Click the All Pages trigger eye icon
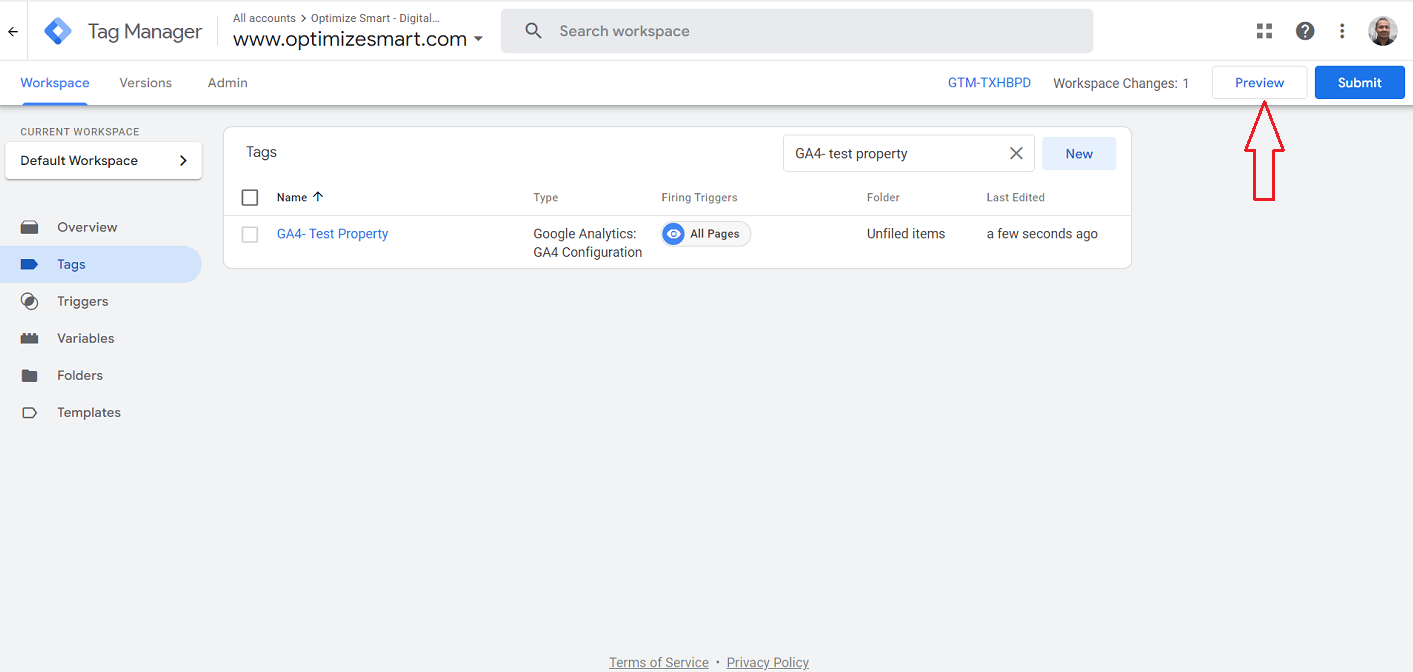This screenshot has width=1413, height=672. (x=674, y=234)
